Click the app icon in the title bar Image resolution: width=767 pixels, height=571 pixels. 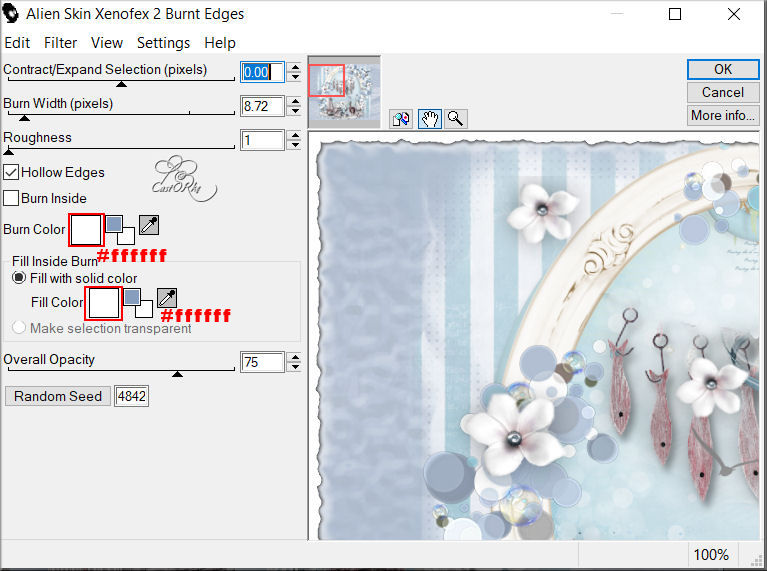tap(10, 13)
